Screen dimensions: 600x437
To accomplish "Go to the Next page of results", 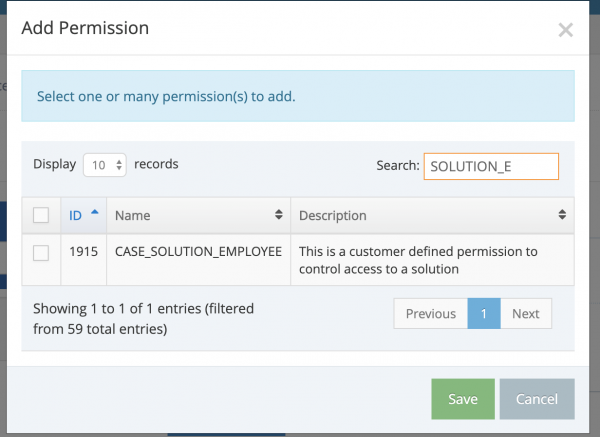I will pos(525,313).
